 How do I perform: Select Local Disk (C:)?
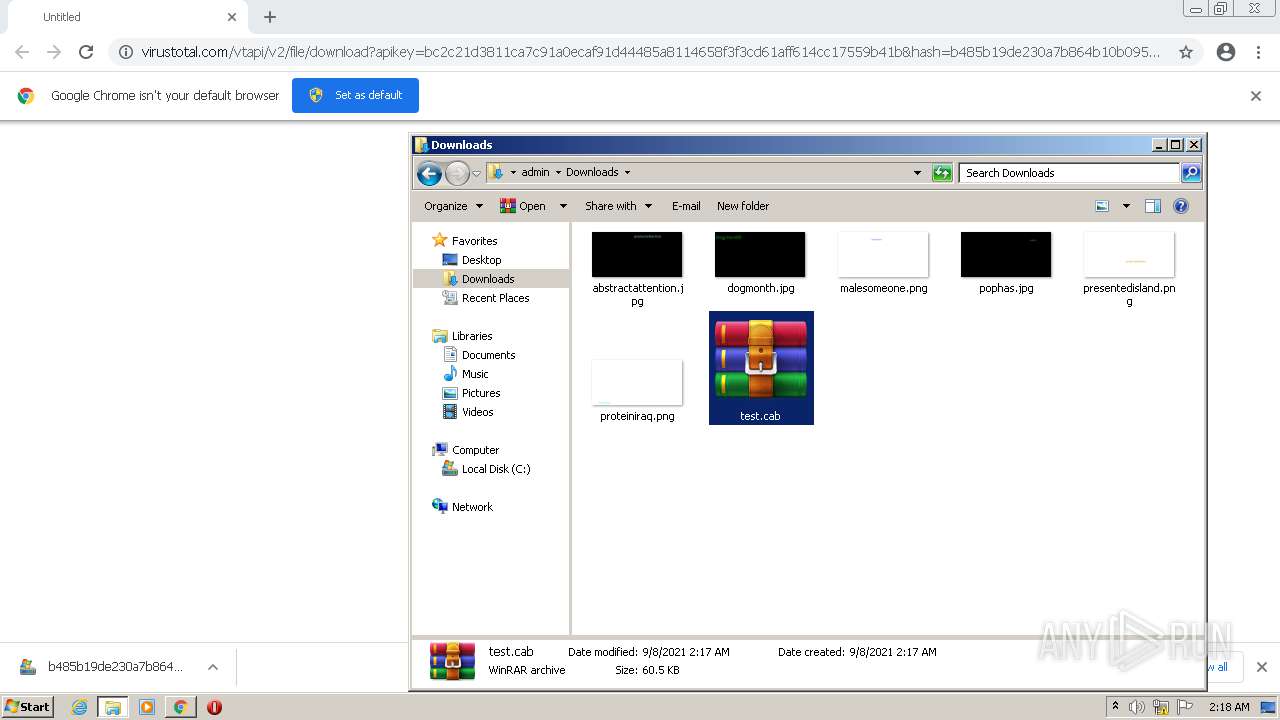pyautogui.click(x=496, y=469)
